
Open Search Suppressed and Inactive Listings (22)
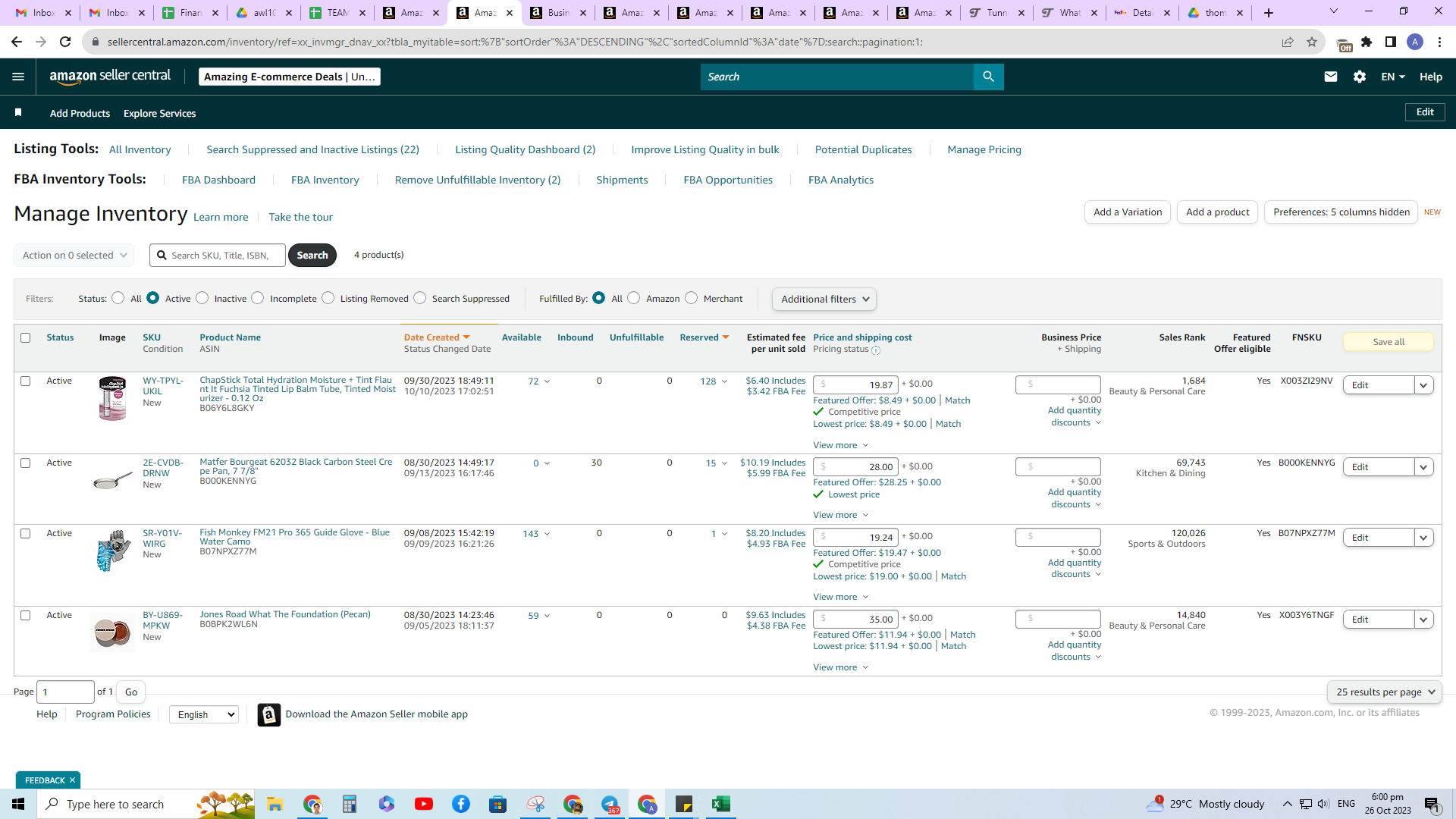(x=312, y=149)
